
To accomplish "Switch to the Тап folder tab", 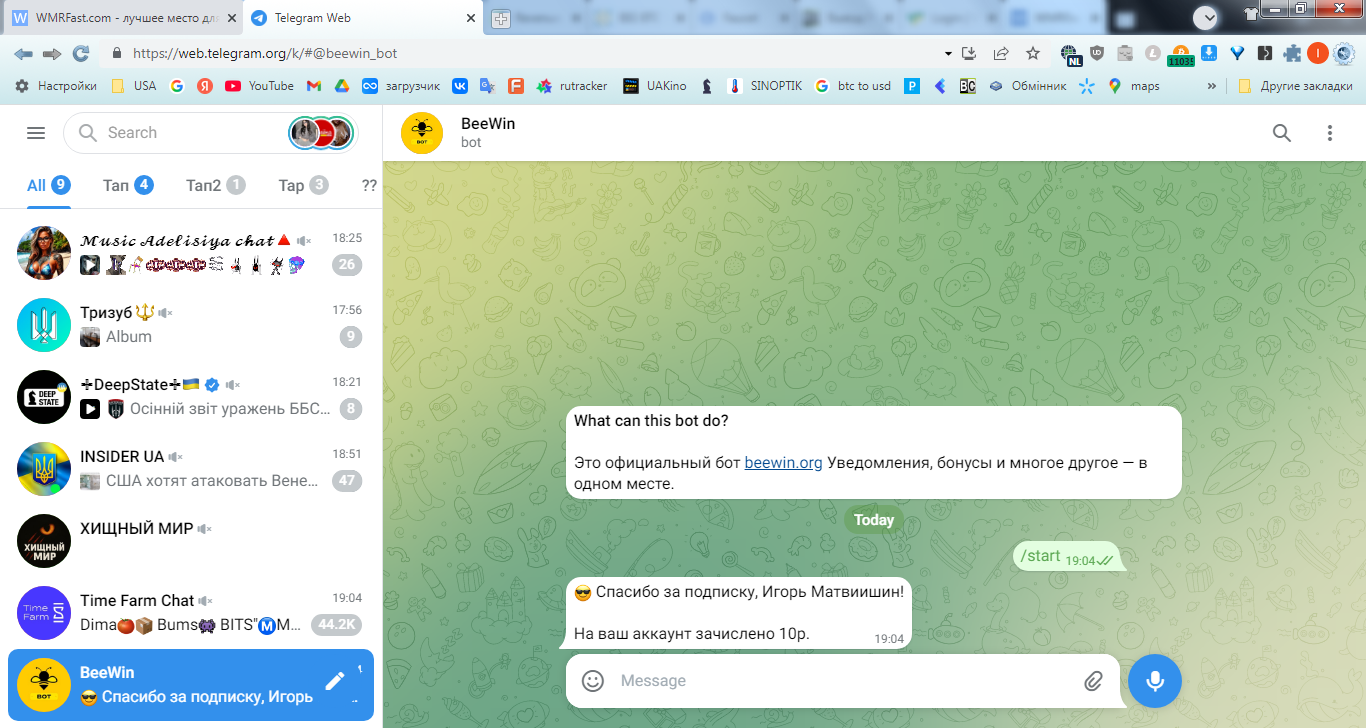I will click(128, 185).
